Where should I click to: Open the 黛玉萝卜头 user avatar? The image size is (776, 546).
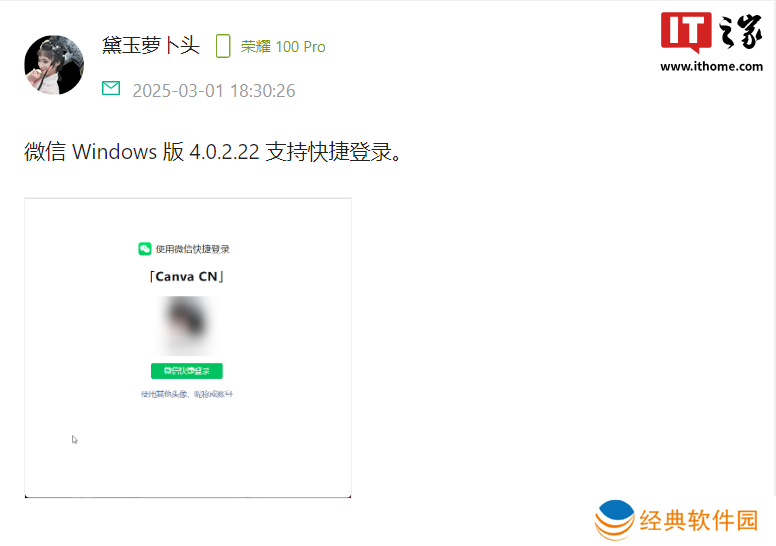[x=54, y=64]
